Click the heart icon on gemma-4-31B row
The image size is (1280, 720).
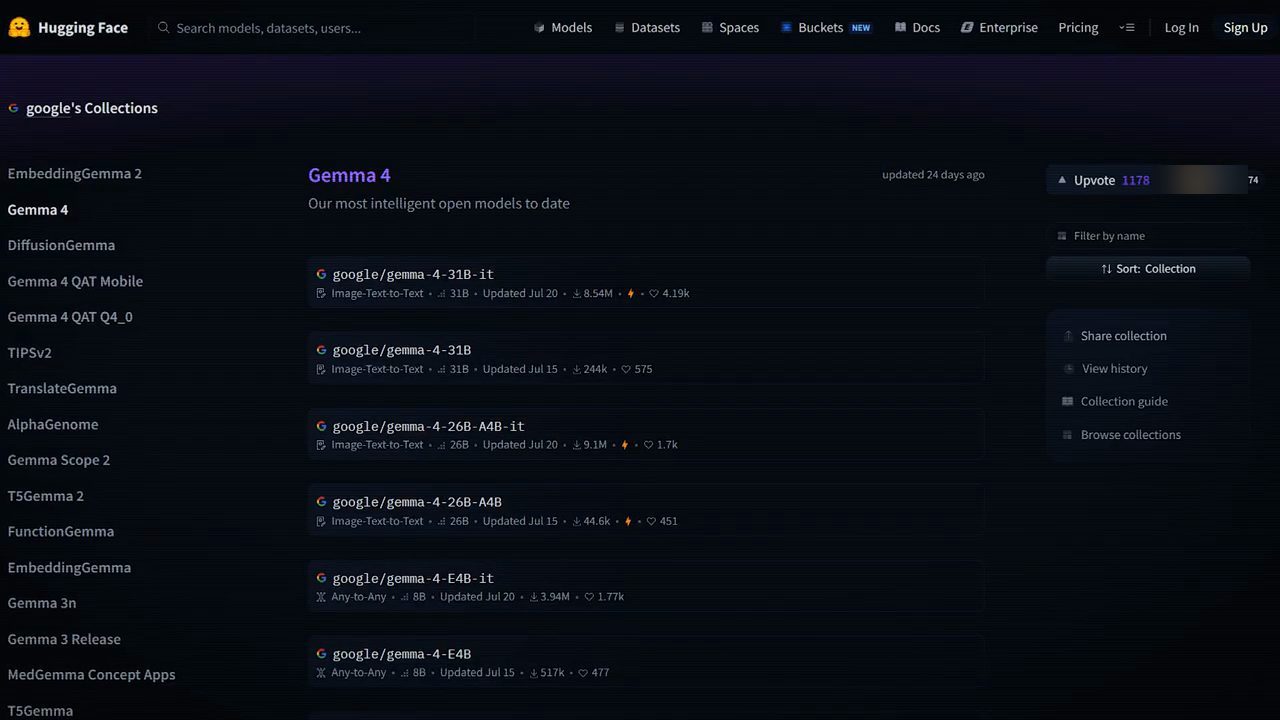626,369
